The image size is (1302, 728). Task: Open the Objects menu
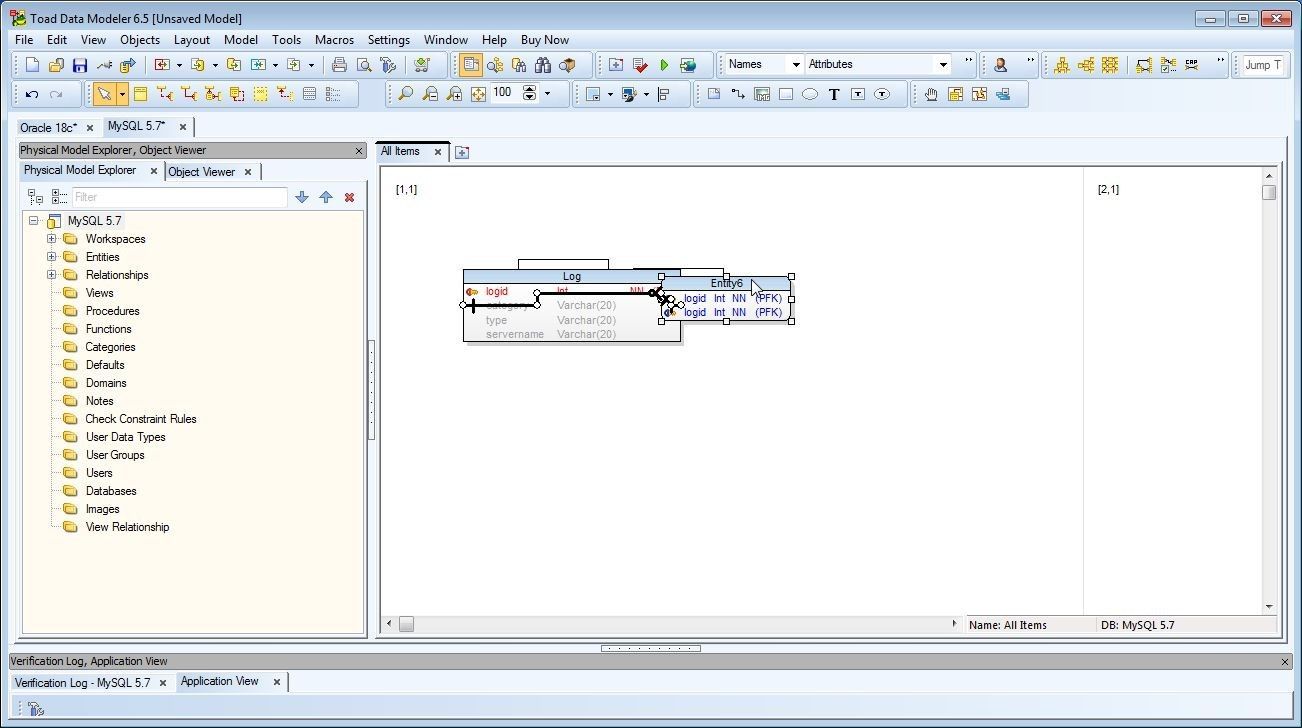click(140, 40)
